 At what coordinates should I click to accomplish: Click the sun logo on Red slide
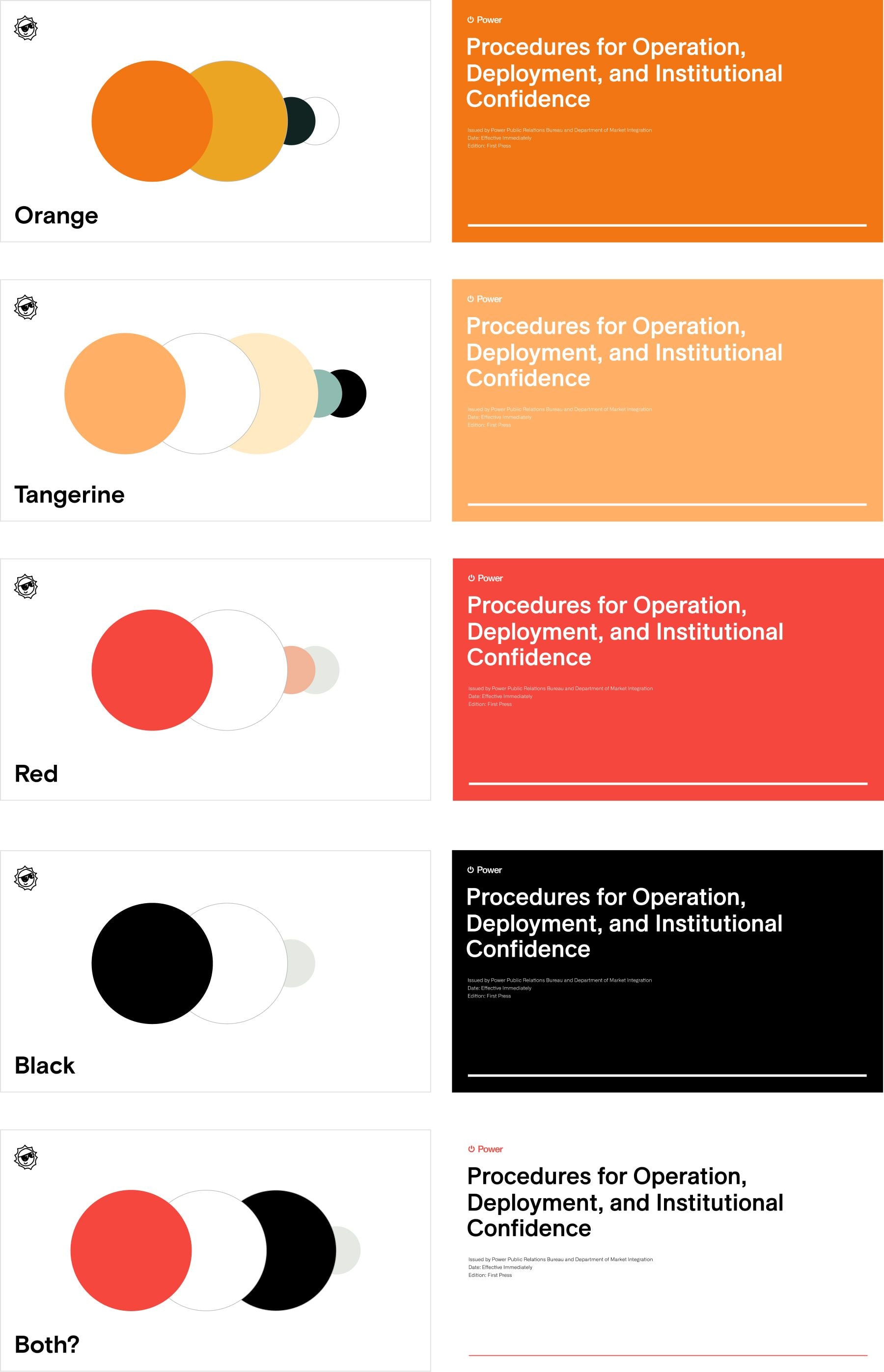pos(26,587)
